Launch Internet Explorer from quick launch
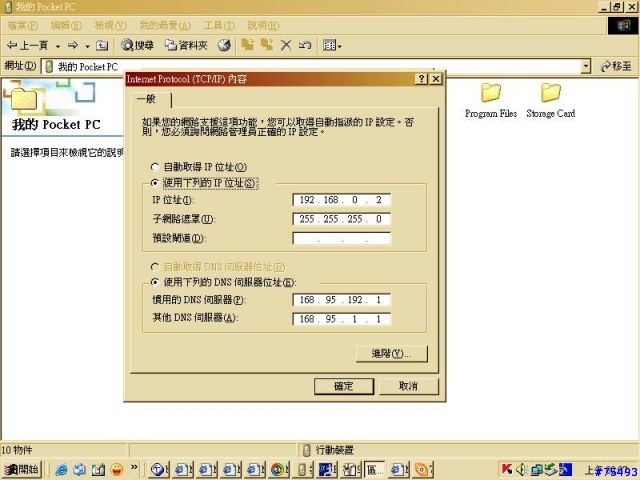Image resolution: width=640 pixels, height=480 pixels. click(61, 470)
